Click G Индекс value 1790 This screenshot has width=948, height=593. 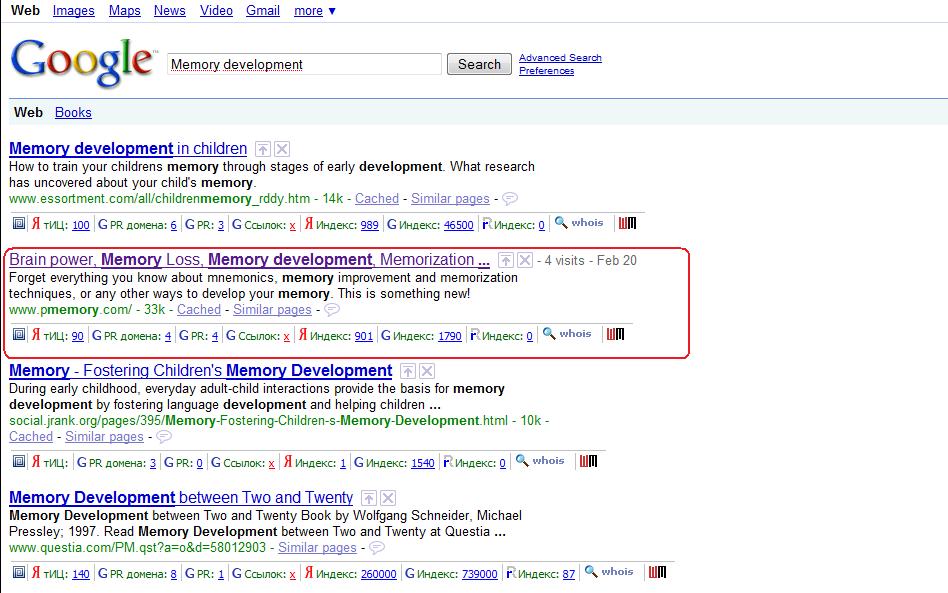point(450,336)
